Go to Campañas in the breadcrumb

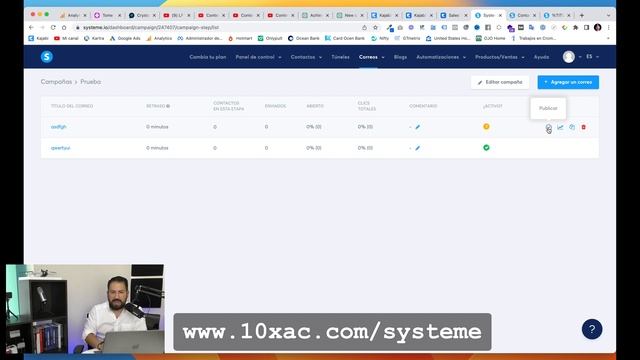click(56, 82)
